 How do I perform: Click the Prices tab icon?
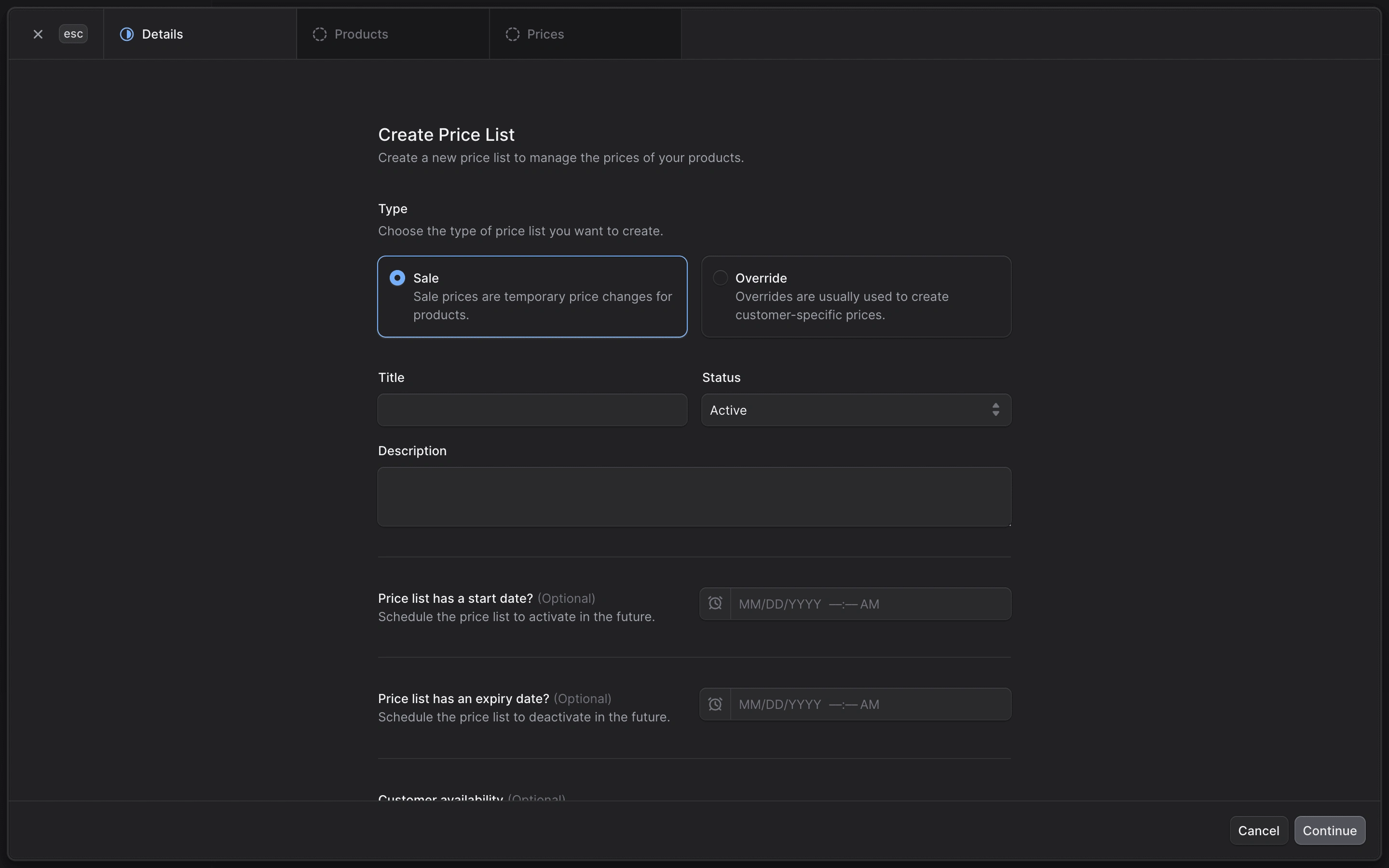coord(511,33)
